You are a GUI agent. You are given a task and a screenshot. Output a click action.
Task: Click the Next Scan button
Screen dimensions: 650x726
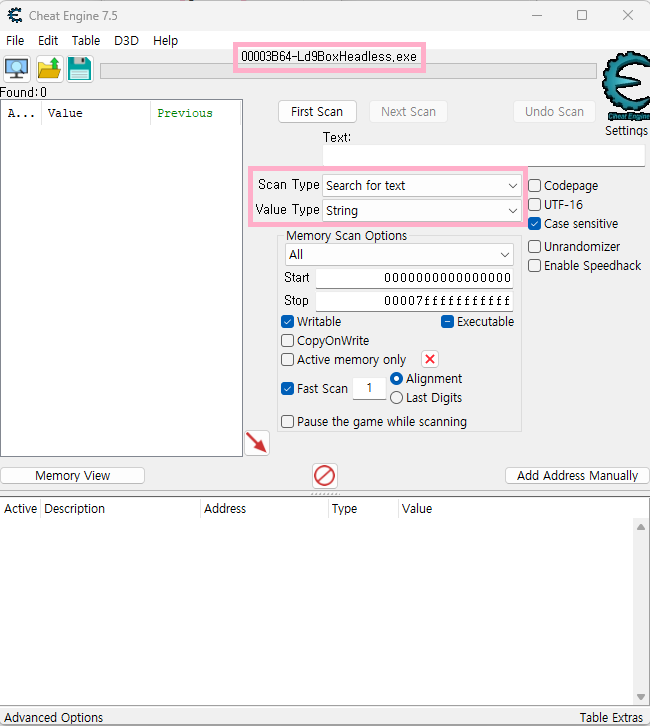[408, 112]
